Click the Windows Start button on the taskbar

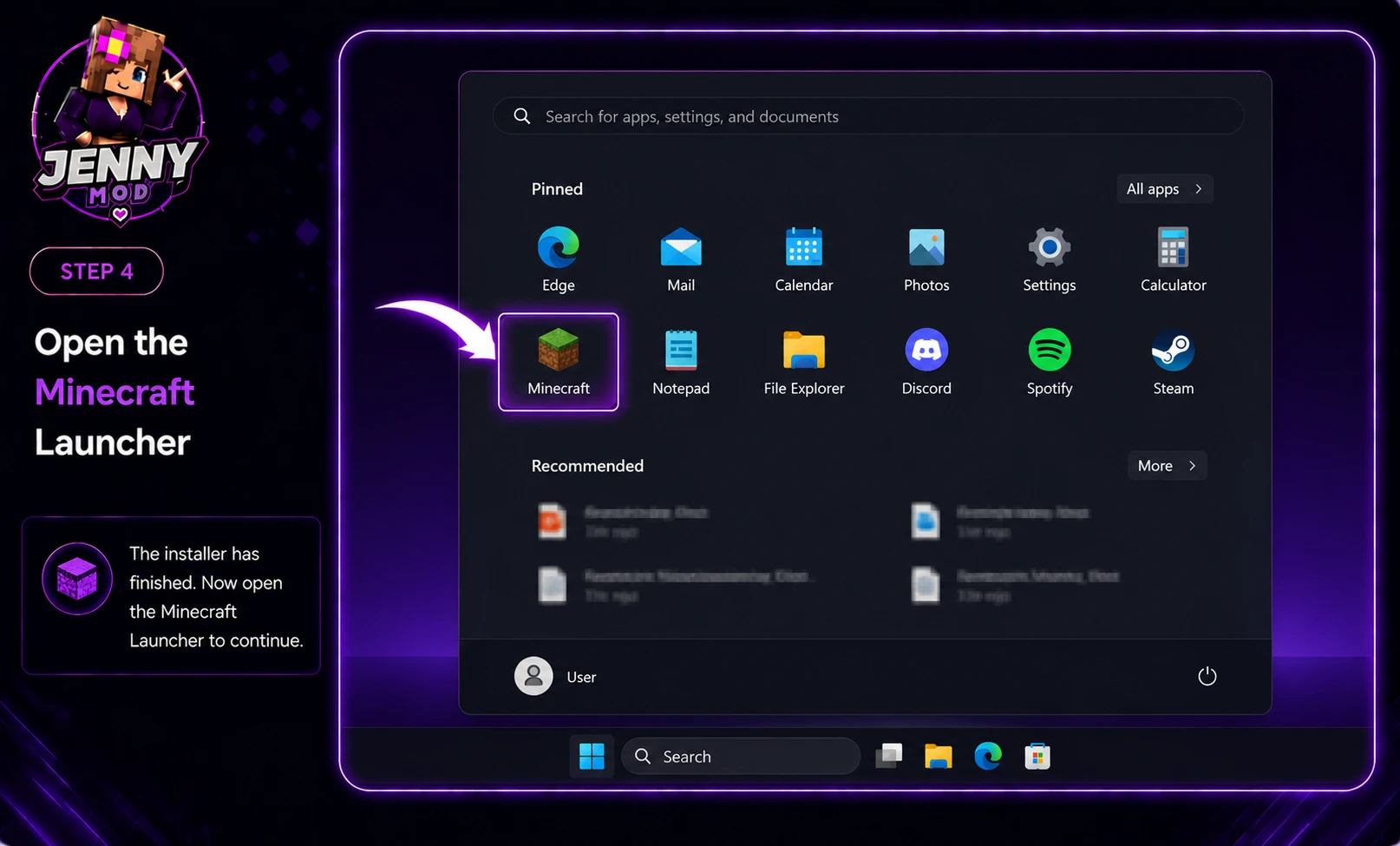(592, 757)
